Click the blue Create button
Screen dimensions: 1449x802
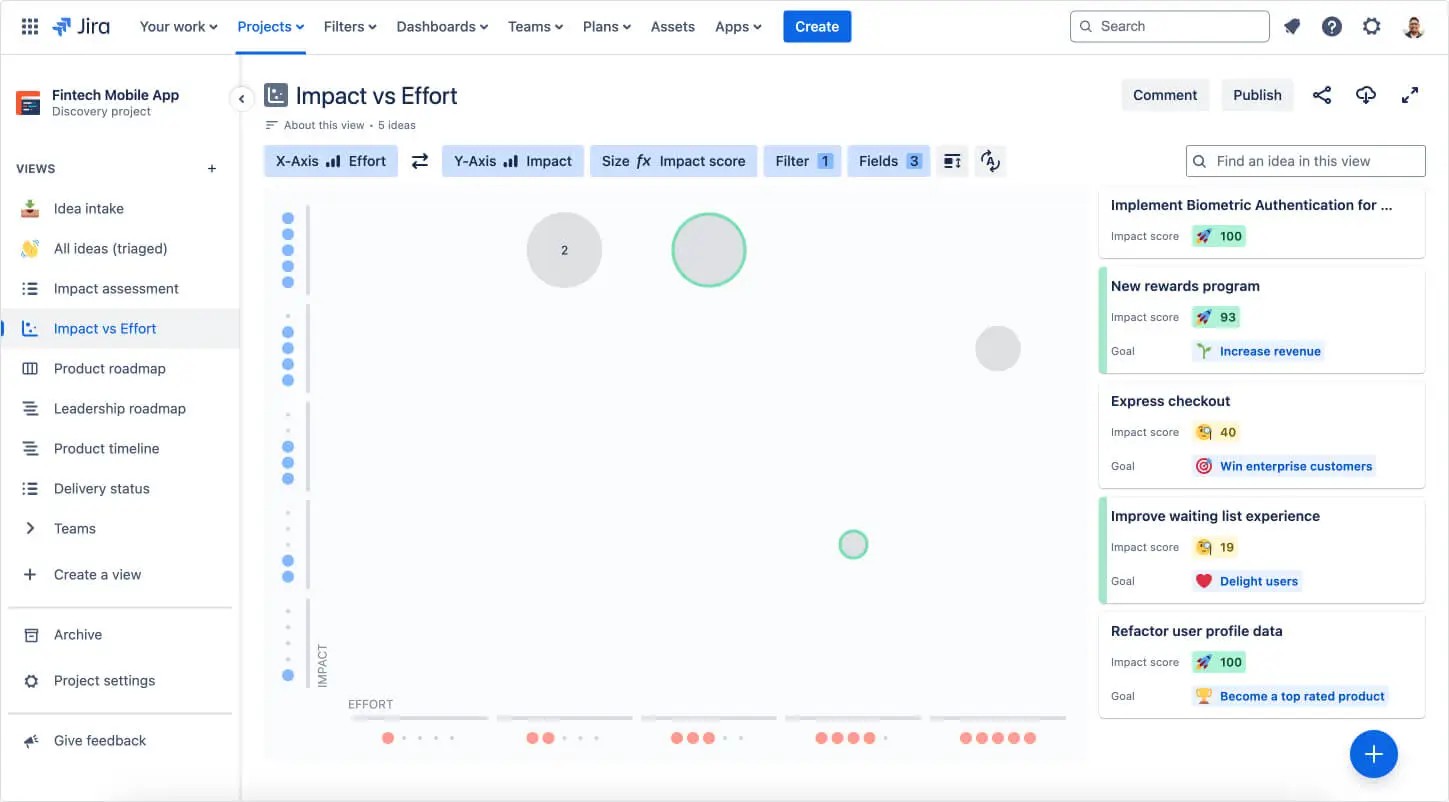[x=817, y=27]
